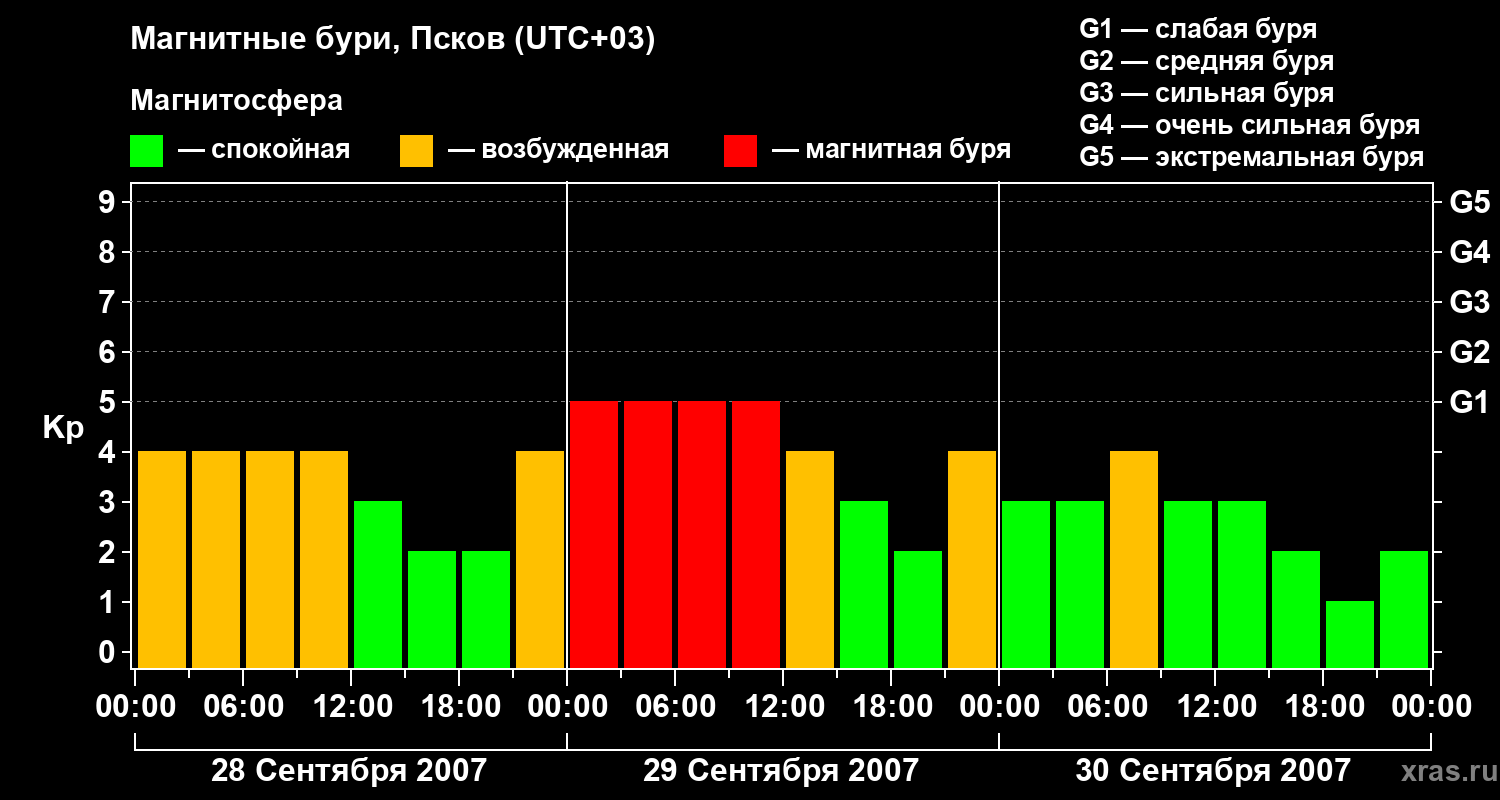Click the G1 label on the right axis
The image size is (1500, 800).
pos(1469,402)
